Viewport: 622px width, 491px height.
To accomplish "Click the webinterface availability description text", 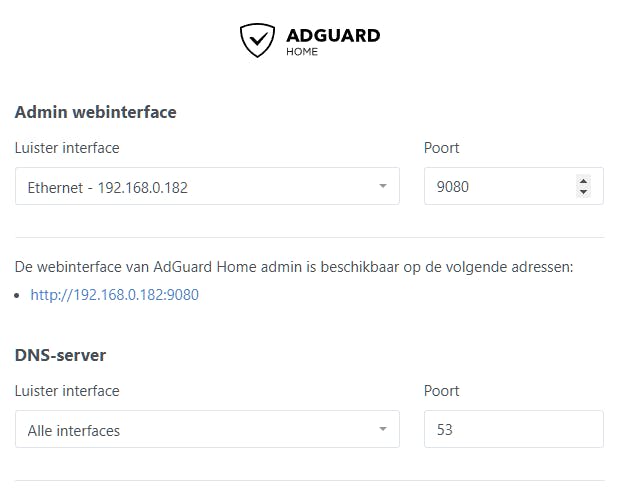I will (x=294, y=267).
